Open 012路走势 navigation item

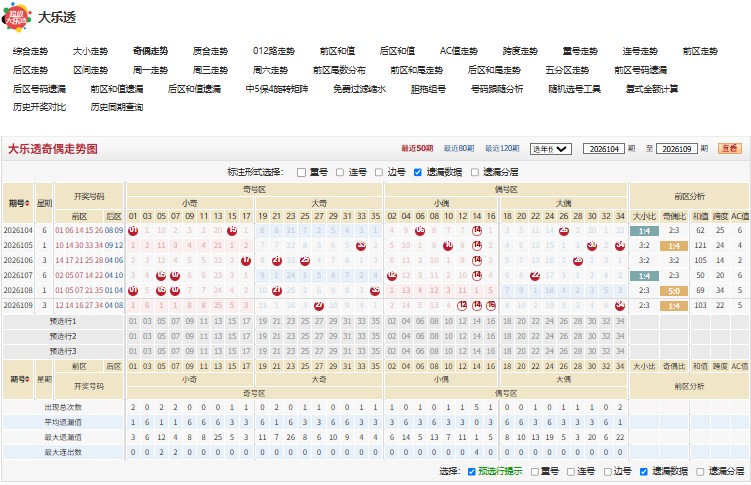coord(274,51)
